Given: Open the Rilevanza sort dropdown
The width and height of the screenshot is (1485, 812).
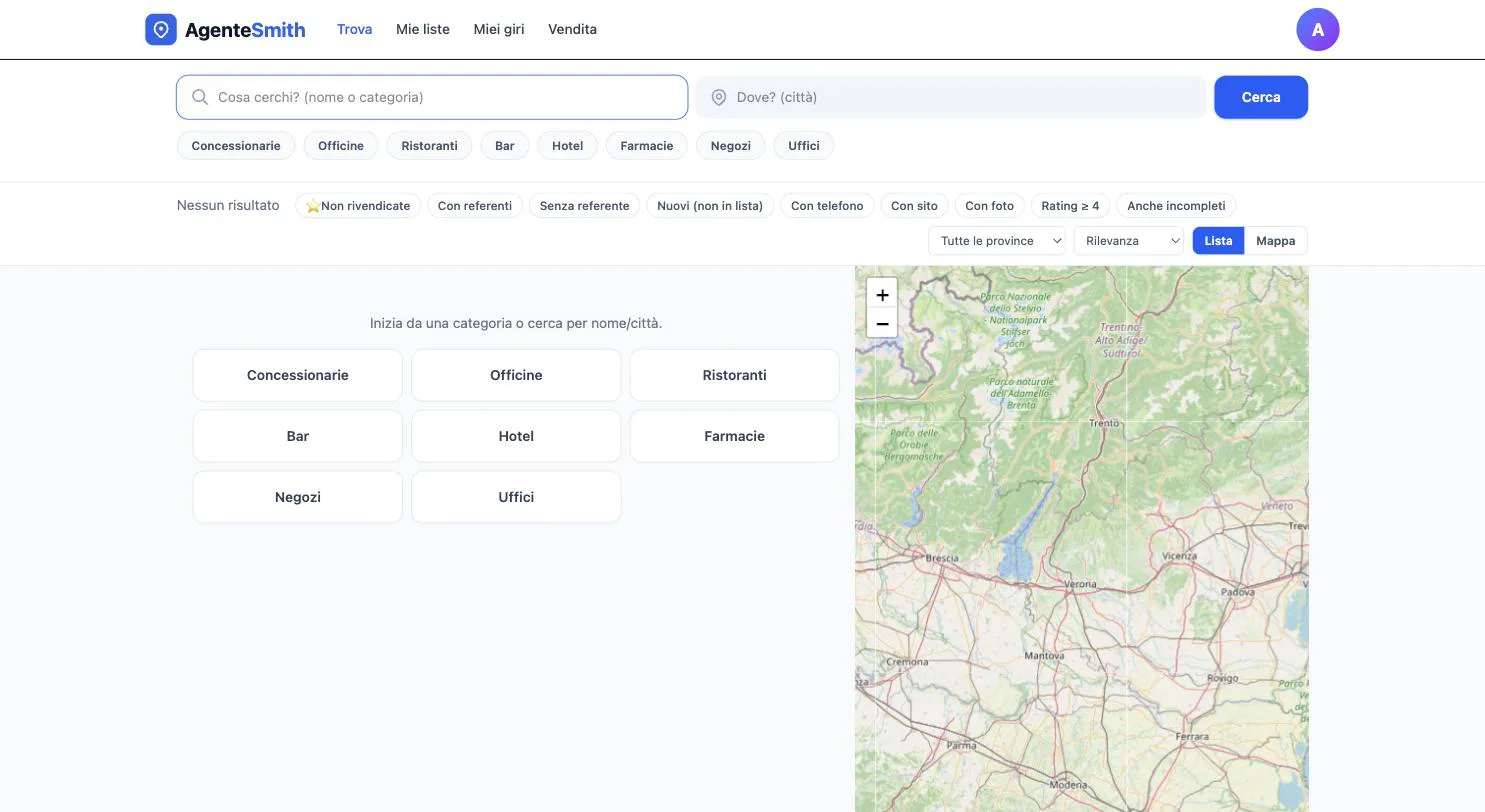Looking at the screenshot, I should (1129, 241).
